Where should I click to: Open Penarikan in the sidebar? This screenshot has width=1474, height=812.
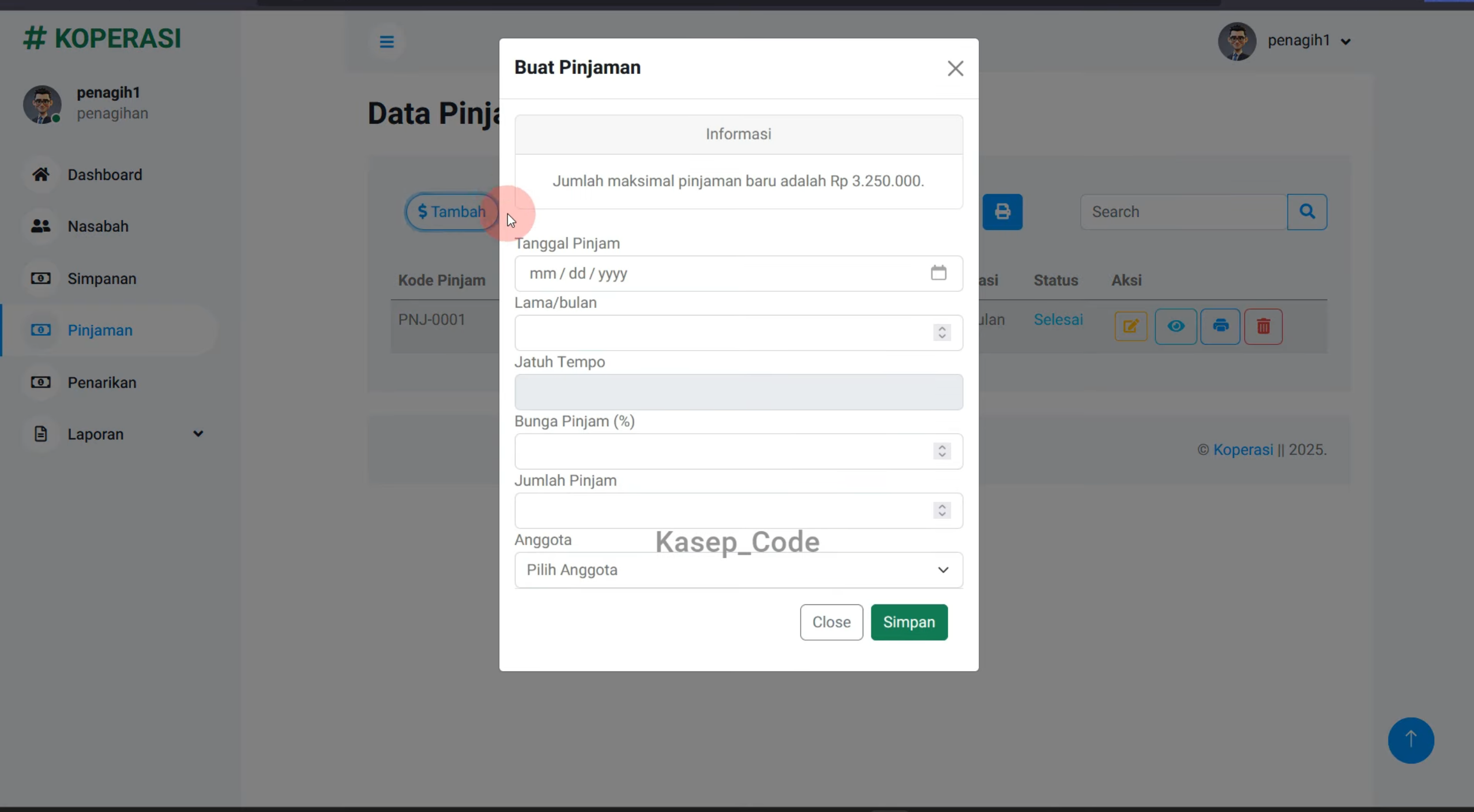click(x=102, y=382)
